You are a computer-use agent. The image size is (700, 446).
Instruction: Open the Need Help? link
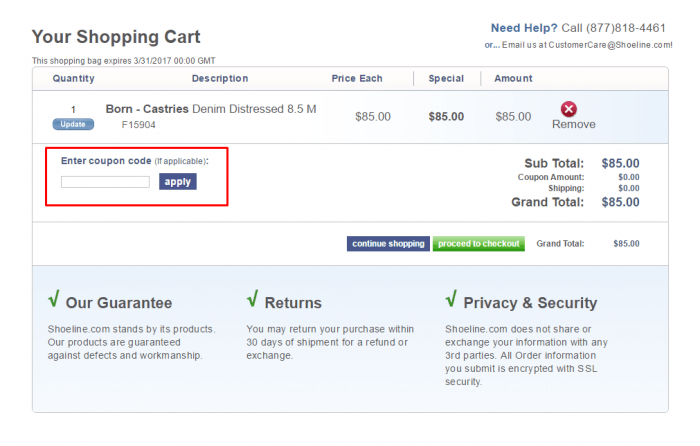point(524,28)
